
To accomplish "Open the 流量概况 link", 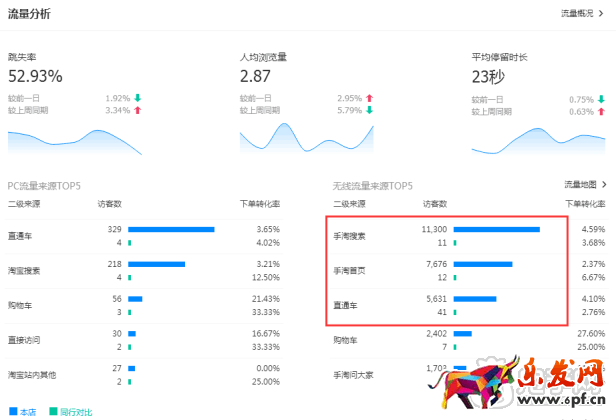I will [x=577, y=14].
